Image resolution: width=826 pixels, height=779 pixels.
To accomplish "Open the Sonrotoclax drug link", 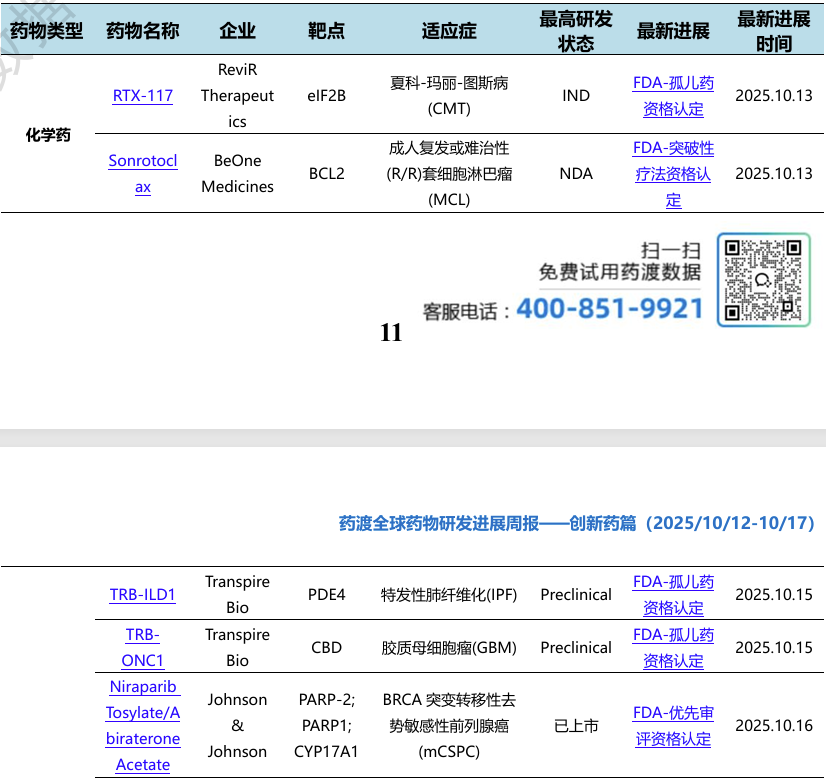I will 143,173.
